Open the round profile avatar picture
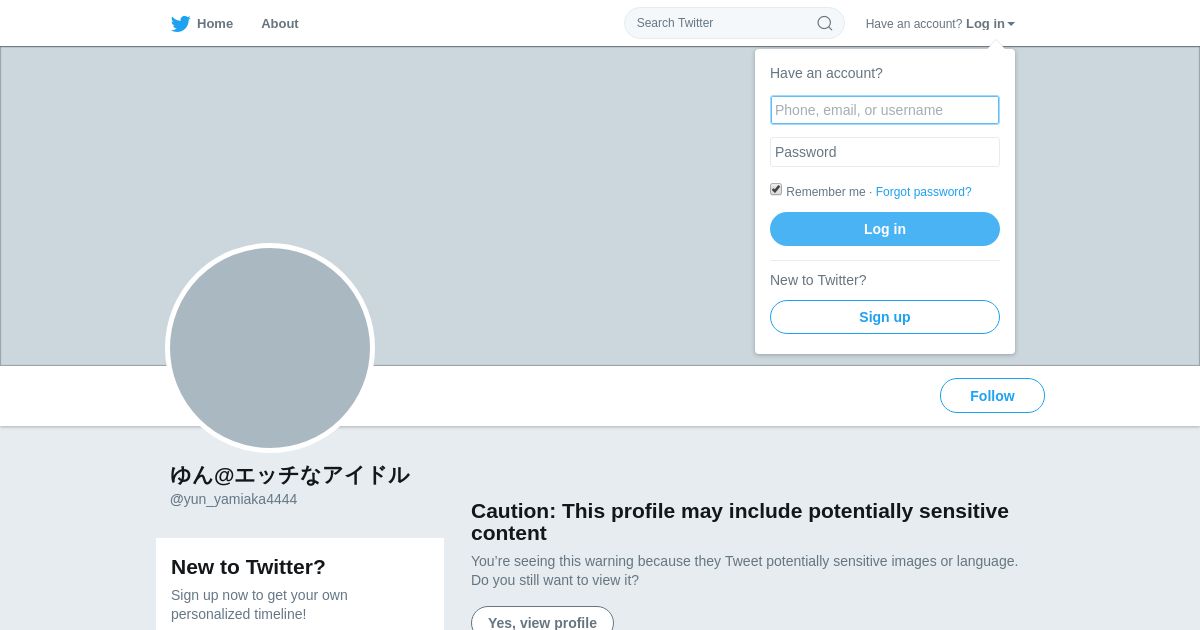Screen dimensions: 1200x630 point(270,348)
